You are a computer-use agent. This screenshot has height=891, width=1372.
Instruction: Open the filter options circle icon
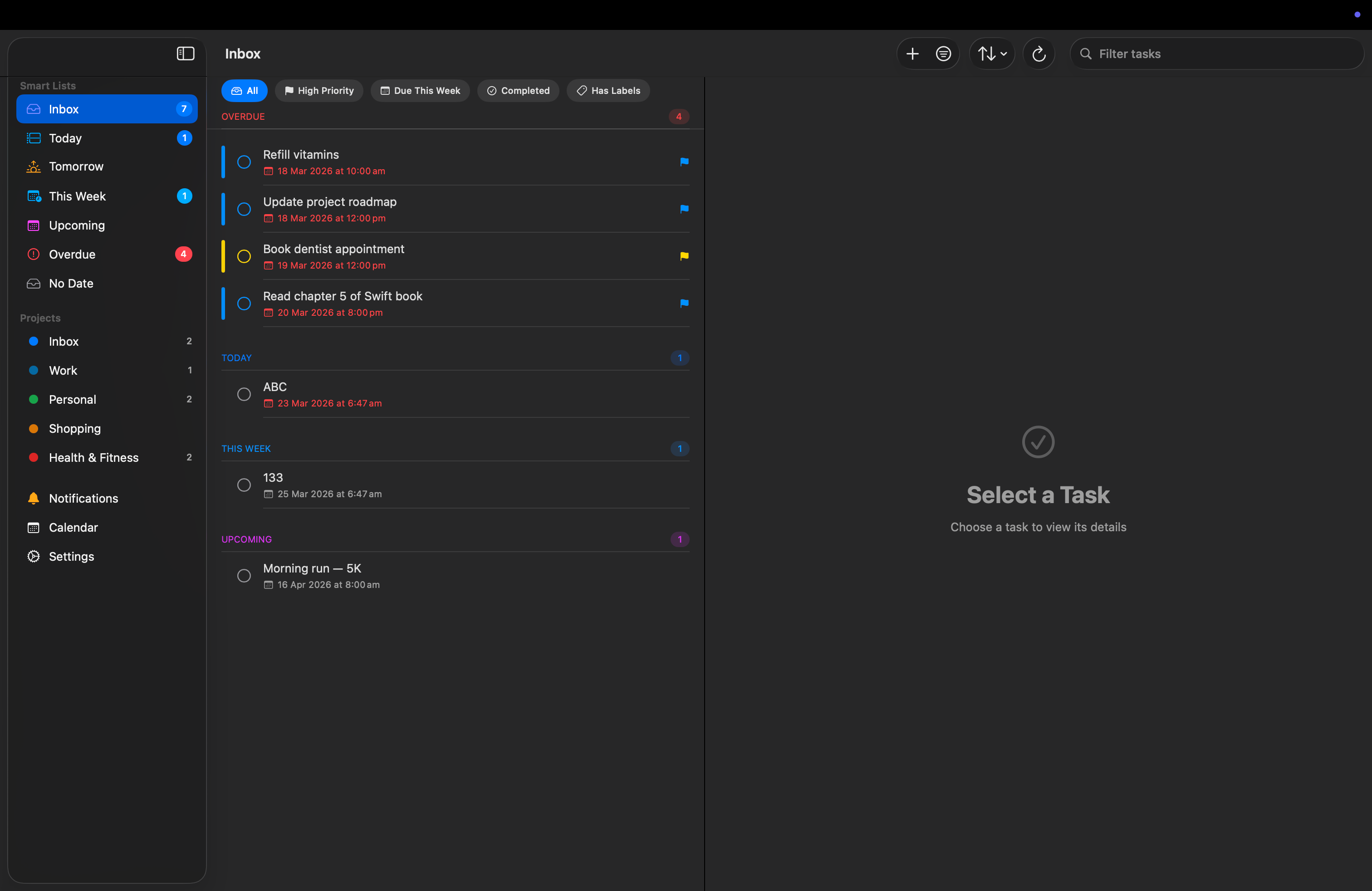click(943, 54)
